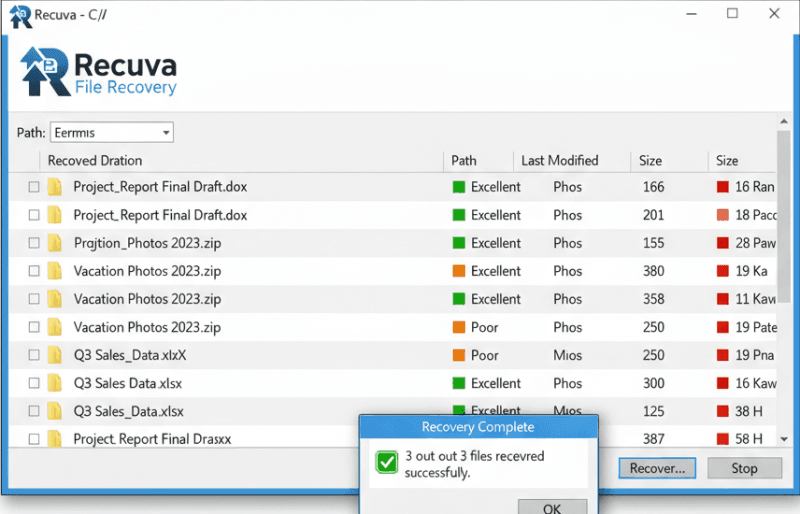Click folder icon beside Q3 Sales_Data.xlxX
This screenshot has width=800, height=514.
point(55,355)
